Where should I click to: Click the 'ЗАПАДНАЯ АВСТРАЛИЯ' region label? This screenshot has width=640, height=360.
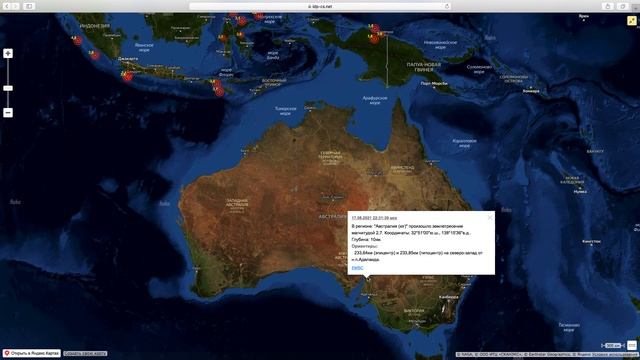[237, 202]
